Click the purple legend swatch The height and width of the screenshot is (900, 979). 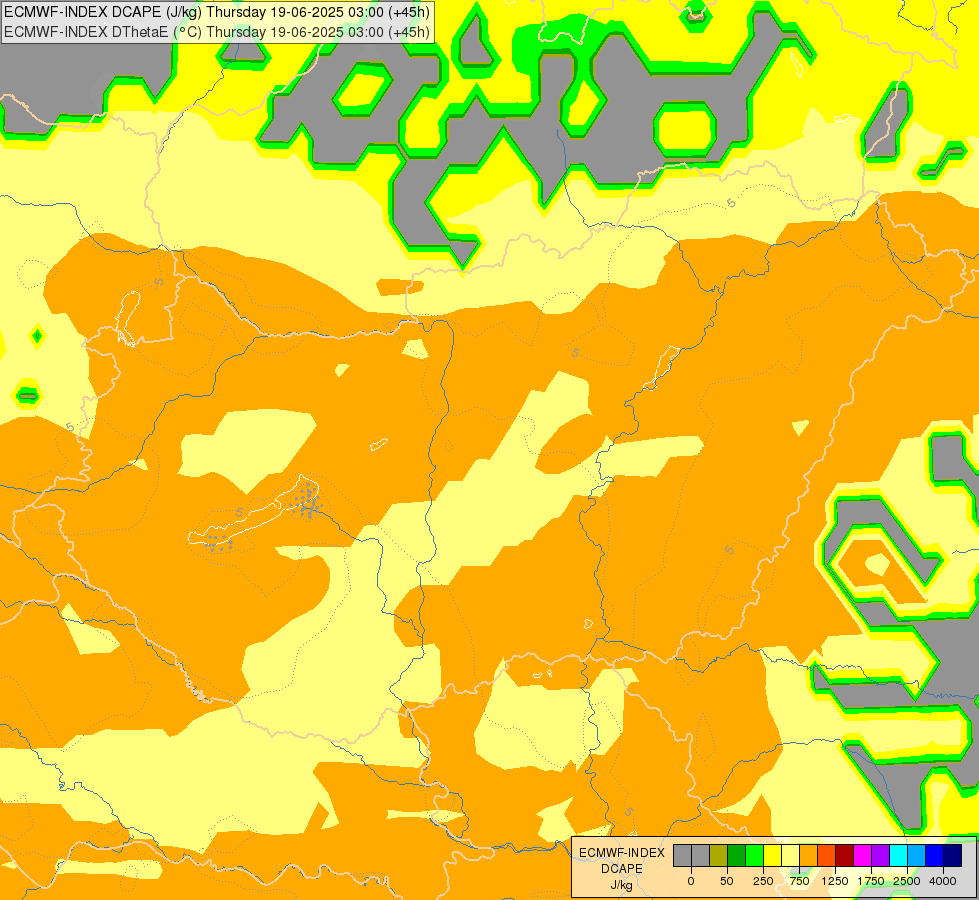(x=881, y=856)
